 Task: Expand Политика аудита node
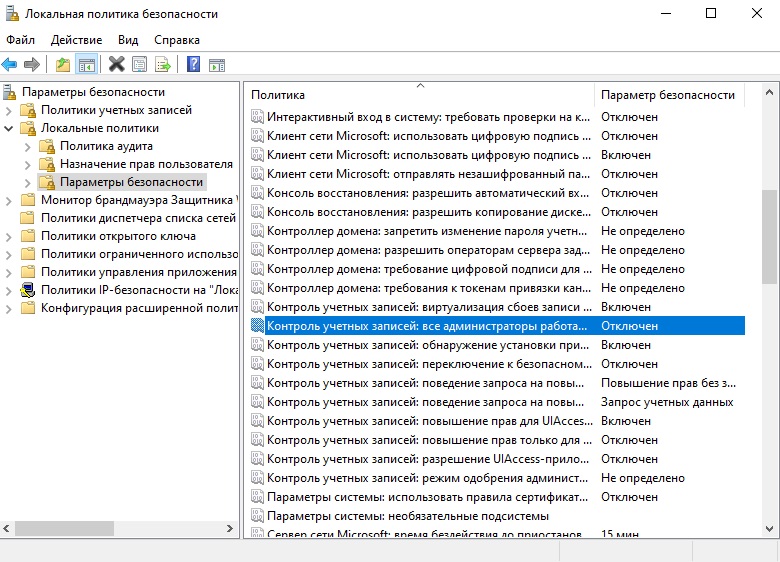point(27,147)
